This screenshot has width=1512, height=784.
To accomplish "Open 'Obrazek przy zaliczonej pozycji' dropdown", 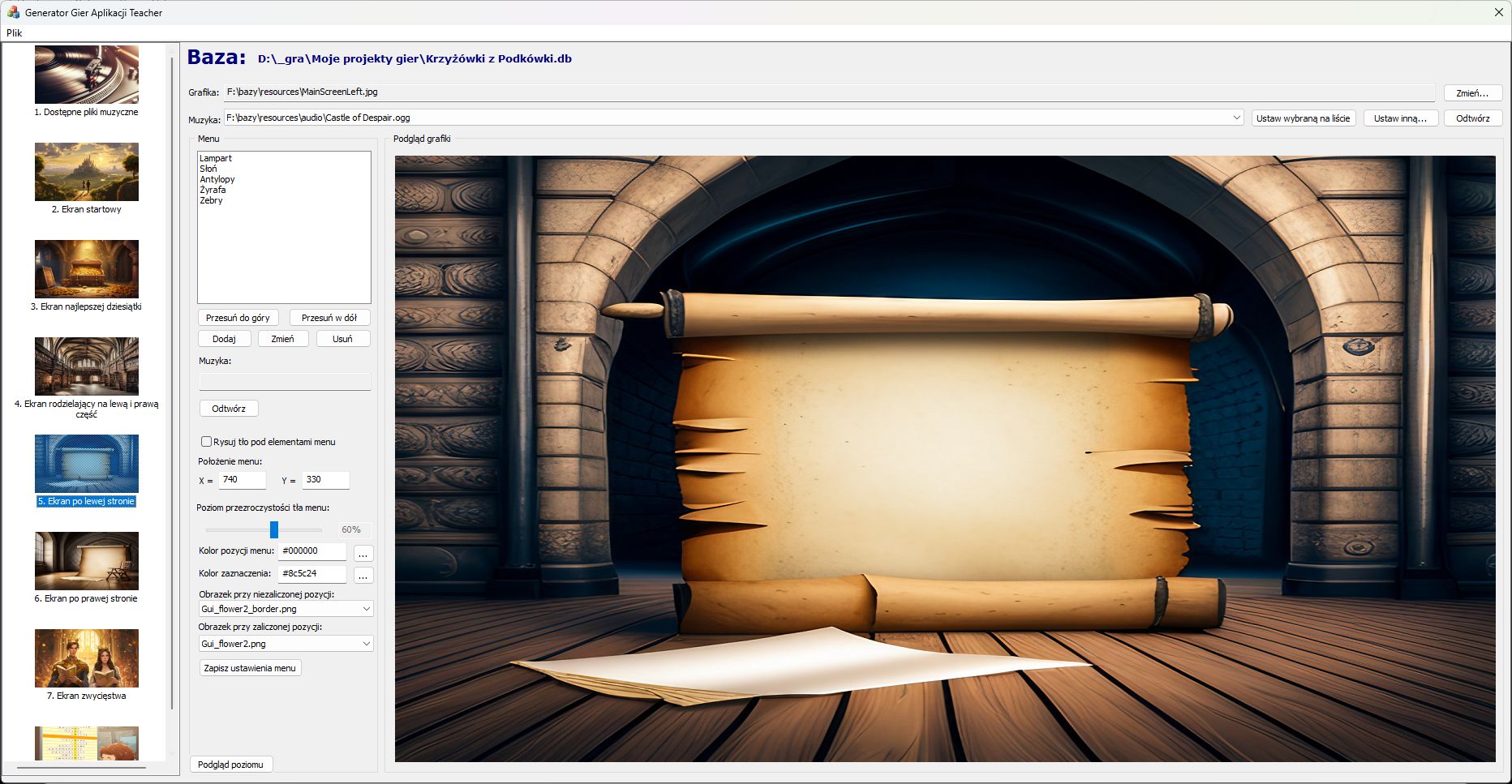I will click(366, 644).
